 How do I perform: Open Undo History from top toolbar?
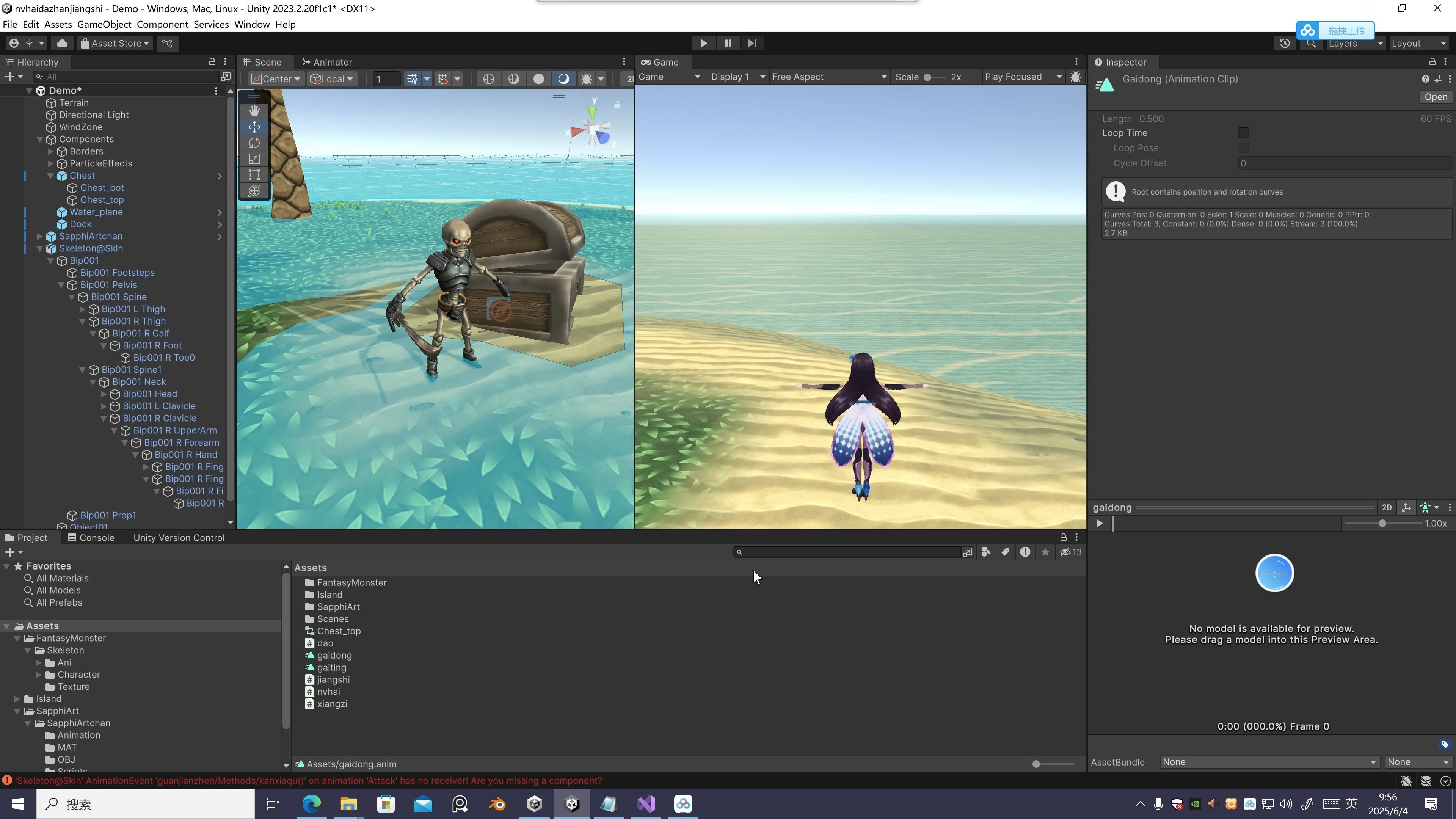pos(1284,44)
